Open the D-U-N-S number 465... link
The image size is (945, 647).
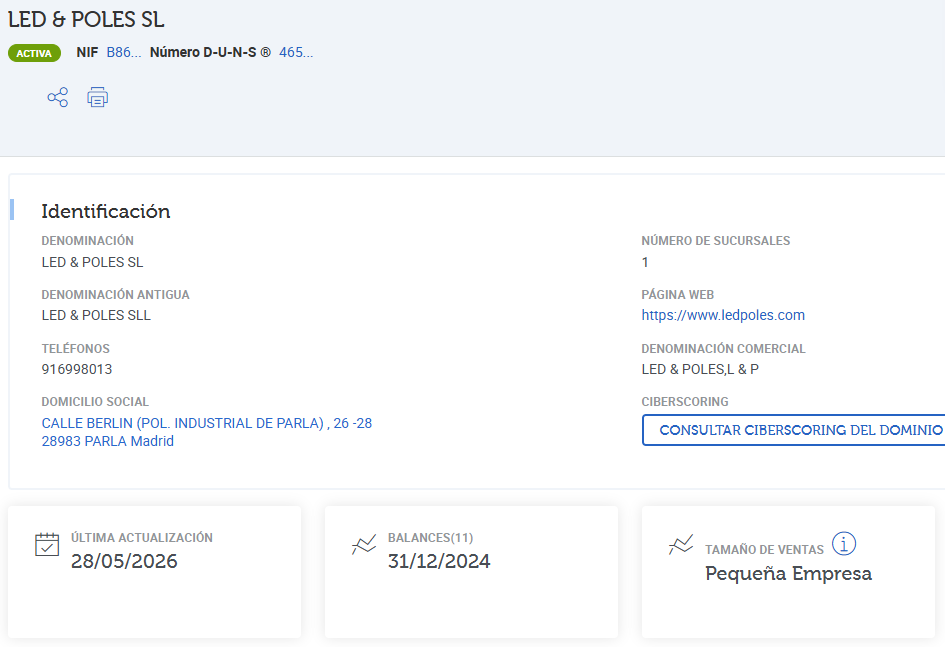click(296, 52)
